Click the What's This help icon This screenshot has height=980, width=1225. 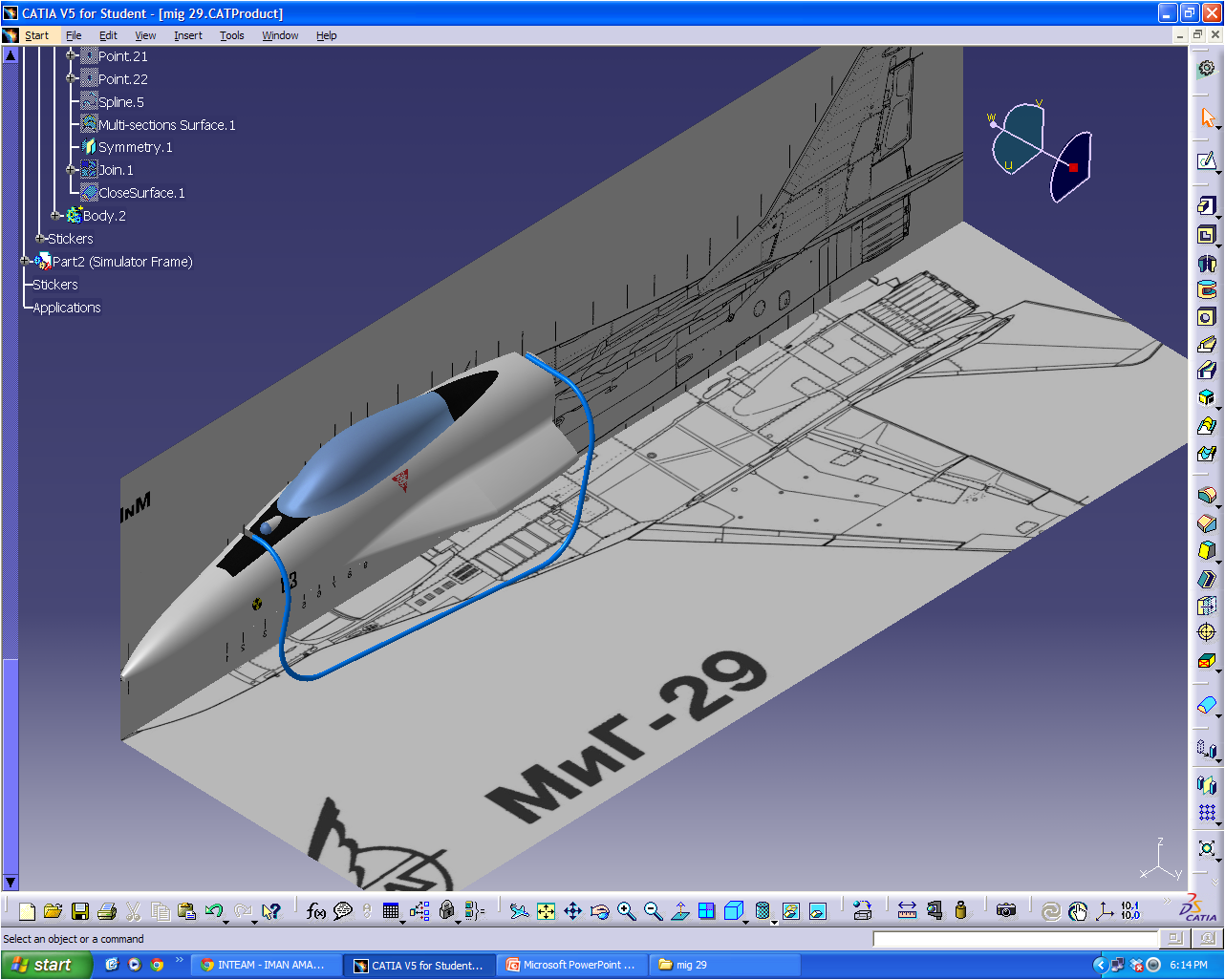pyautogui.click(x=271, y=911)
